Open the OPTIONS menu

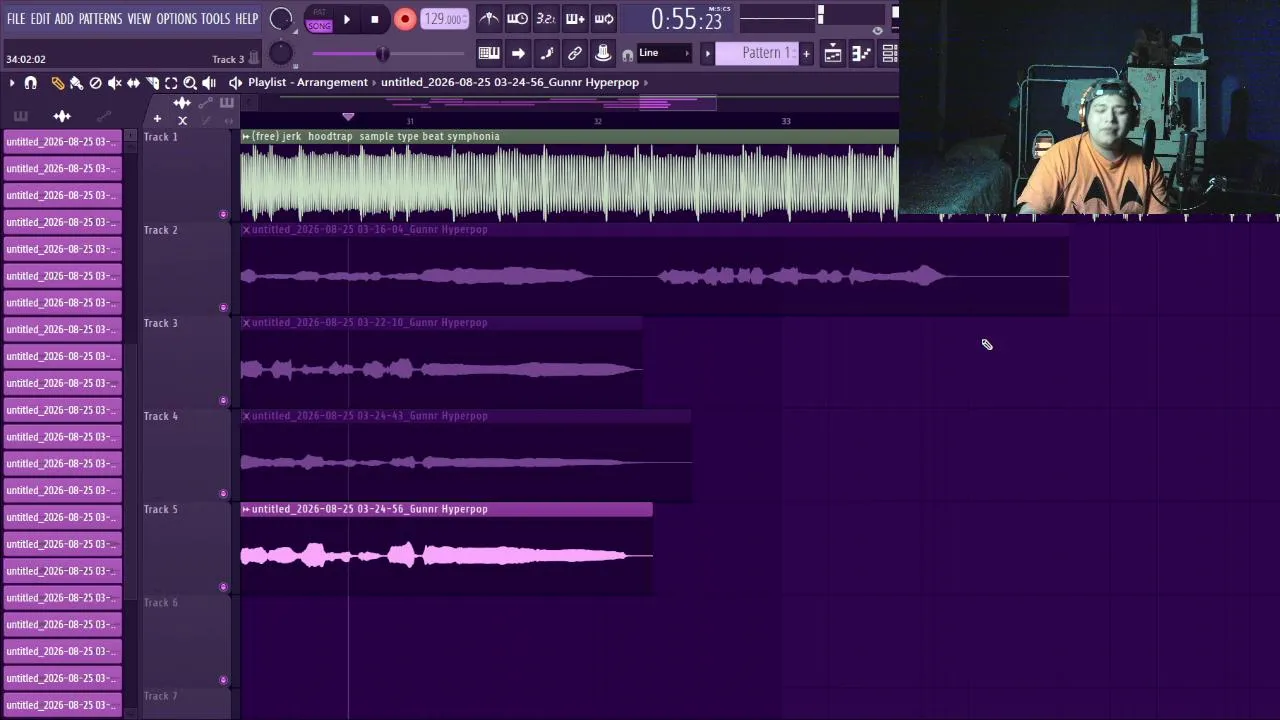176,19
